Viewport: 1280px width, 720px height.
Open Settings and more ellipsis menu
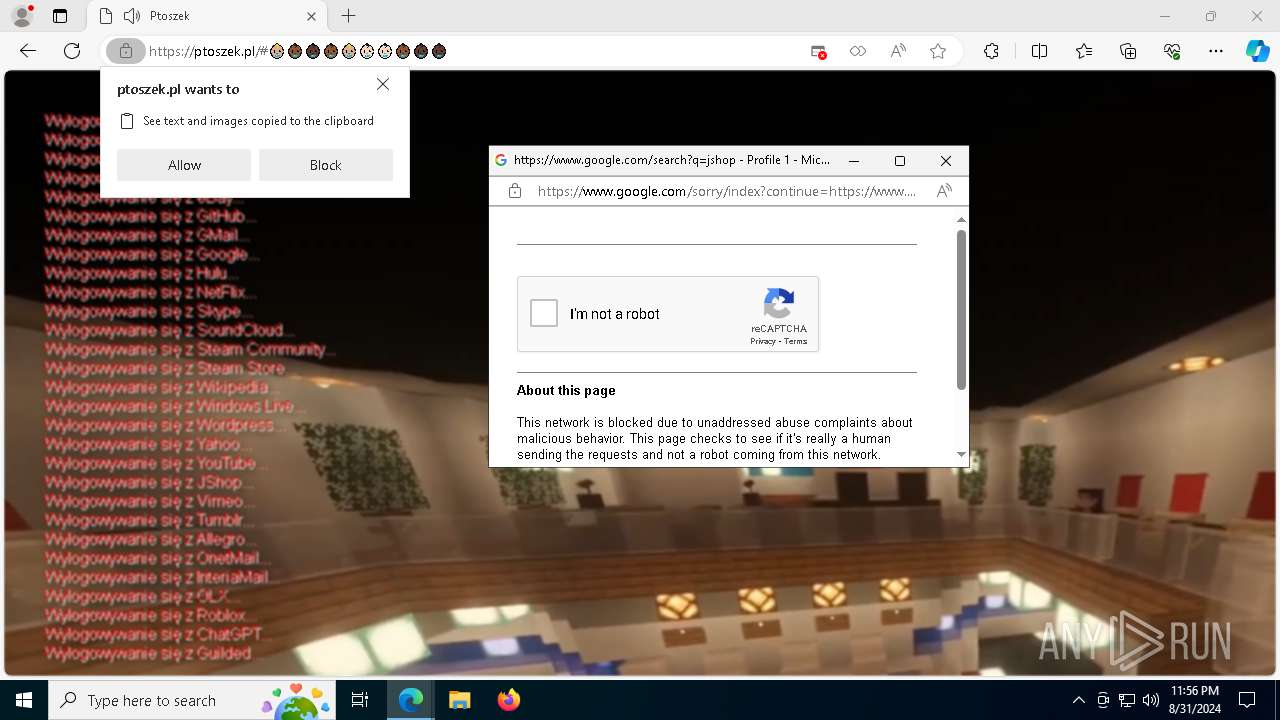pyautogui.click(x=1216, y=51)
